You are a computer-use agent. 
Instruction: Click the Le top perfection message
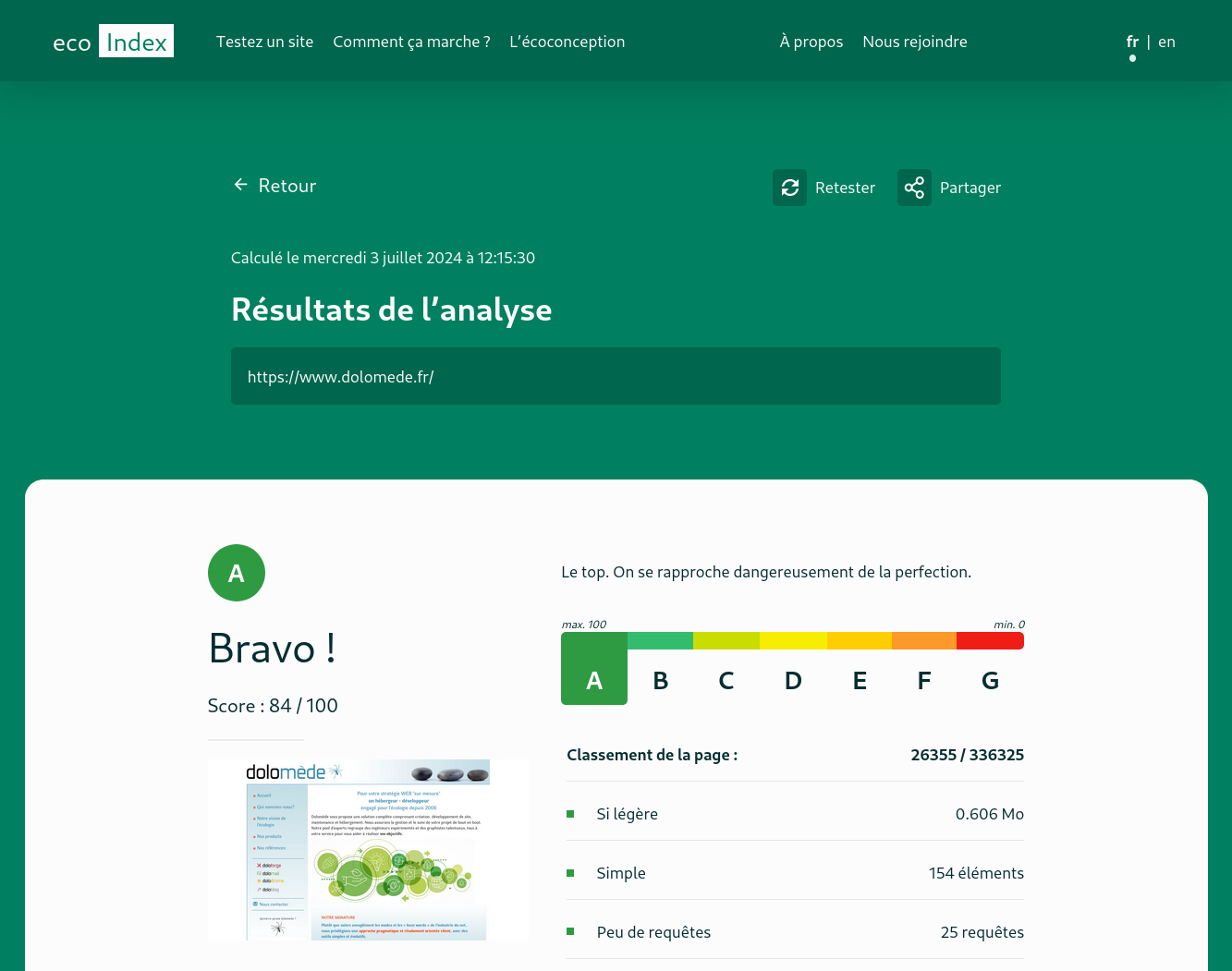[x=766, y=572]
